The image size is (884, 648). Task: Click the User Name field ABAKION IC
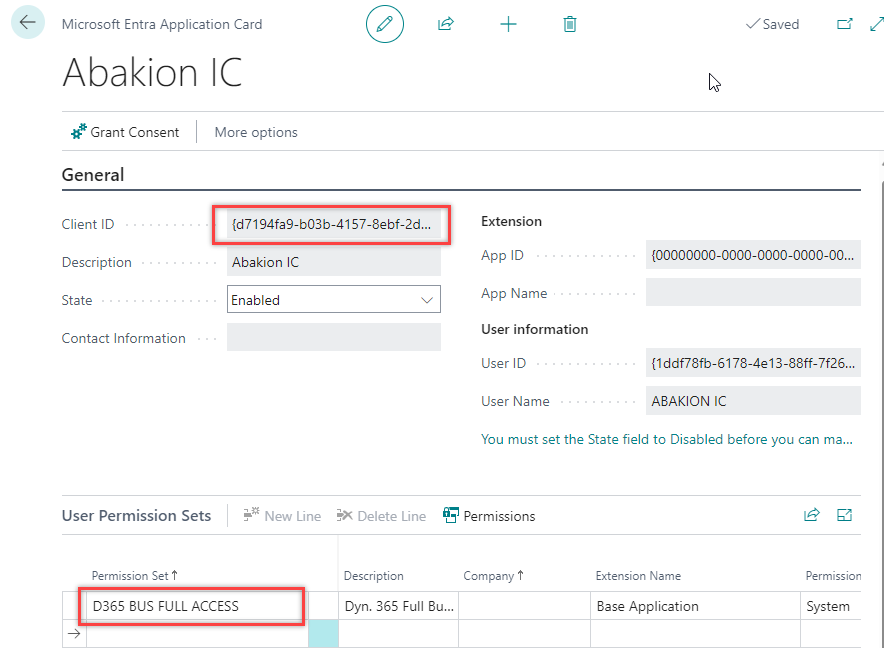pyautogui.click(x=753, y=401)
